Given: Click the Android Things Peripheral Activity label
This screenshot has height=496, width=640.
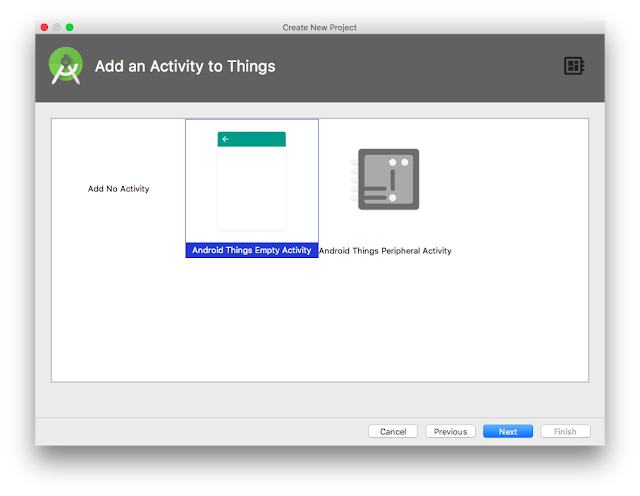Looking at the screenshot, I should 385,251.
